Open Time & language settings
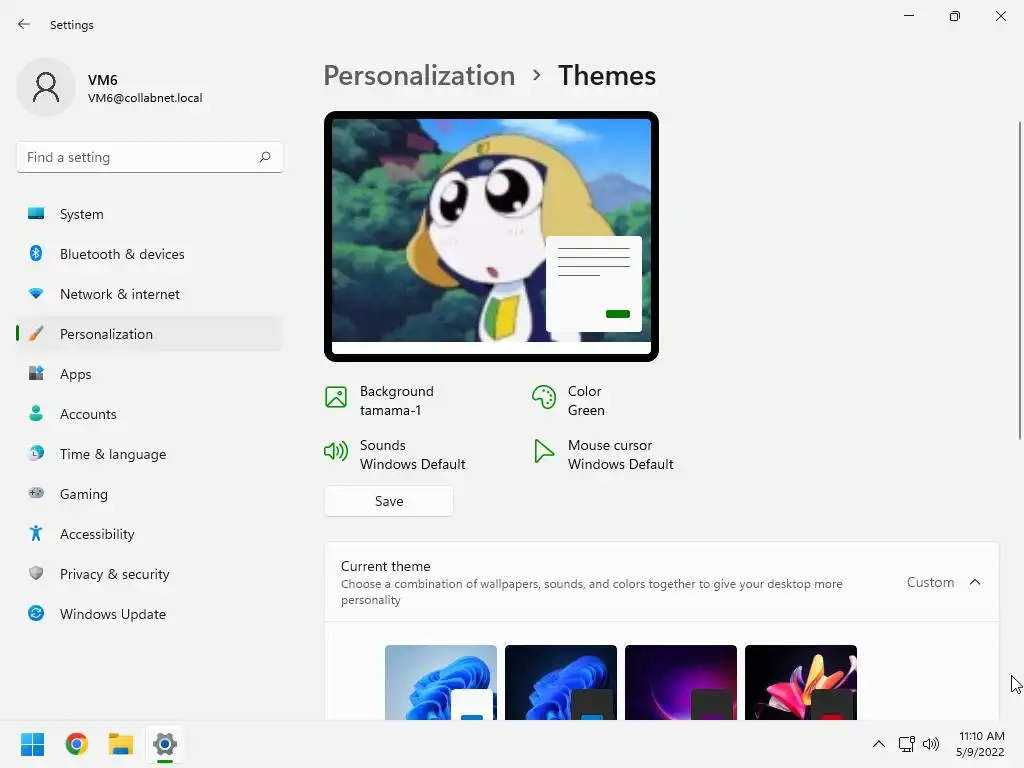1024x768 pixels. [150, 454]
